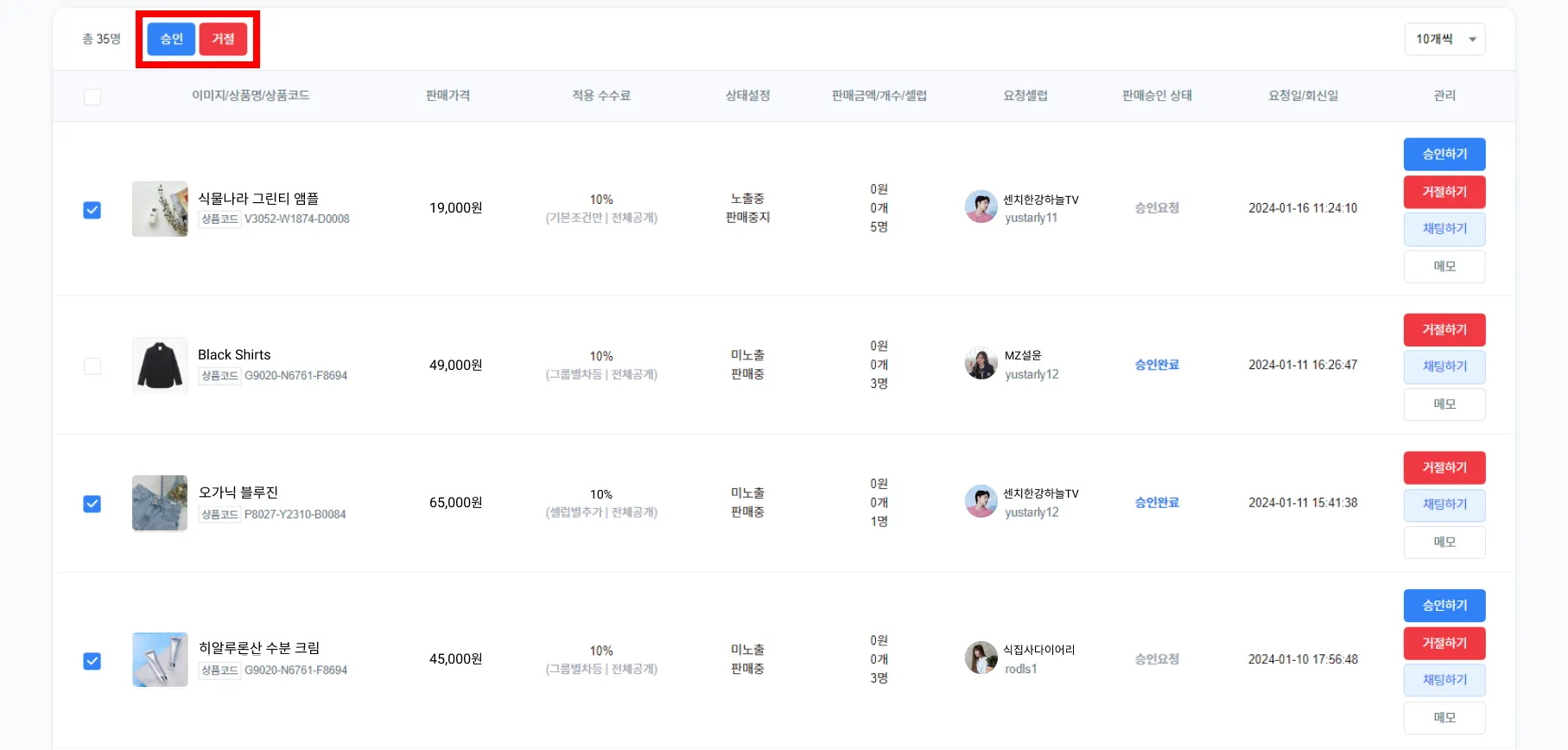The width and height of the screenshot is (1568, 750).
Task: Click the MZ설윤 seller avatar
Action: coord(981,364)
